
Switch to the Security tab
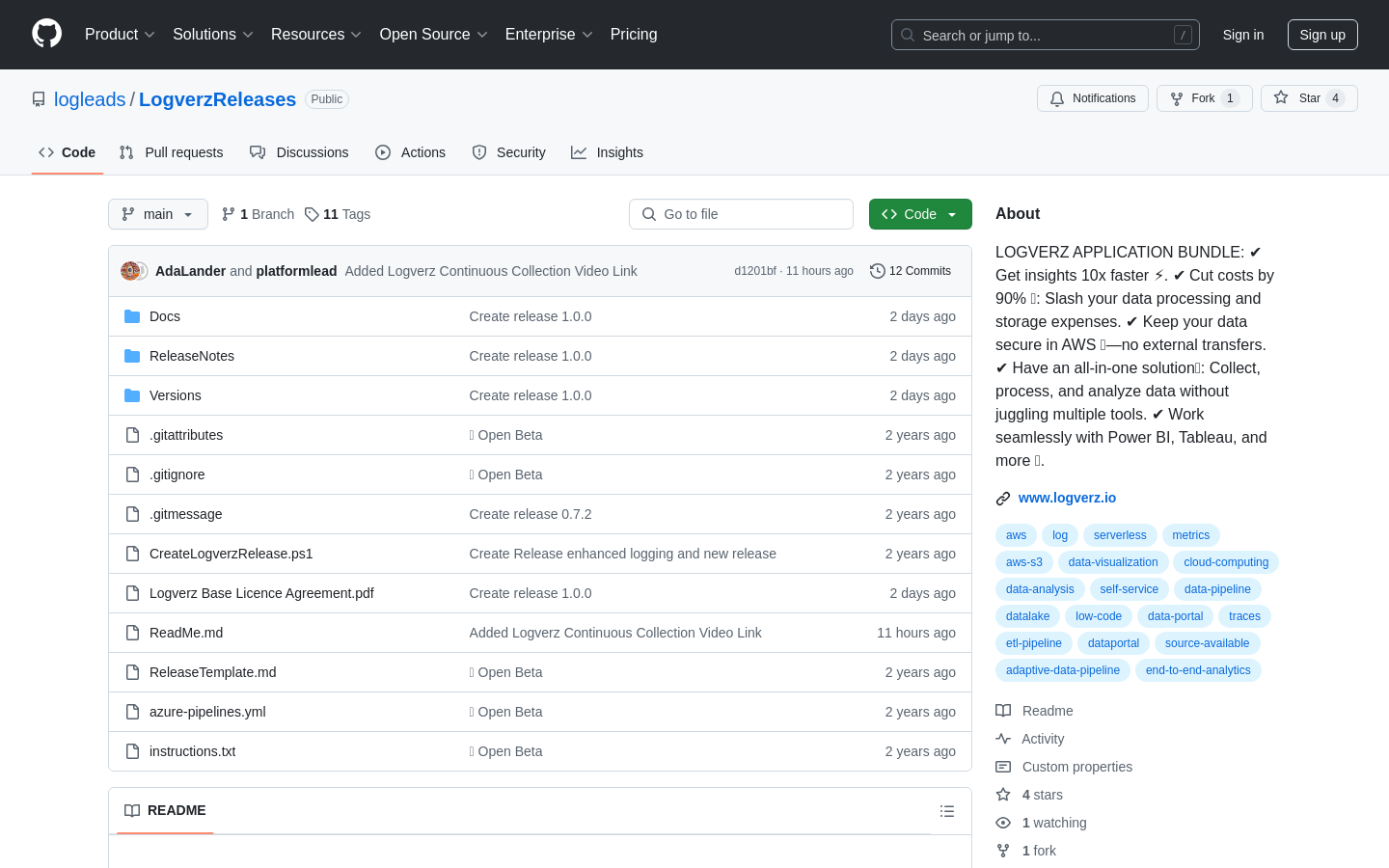(509, 152)
